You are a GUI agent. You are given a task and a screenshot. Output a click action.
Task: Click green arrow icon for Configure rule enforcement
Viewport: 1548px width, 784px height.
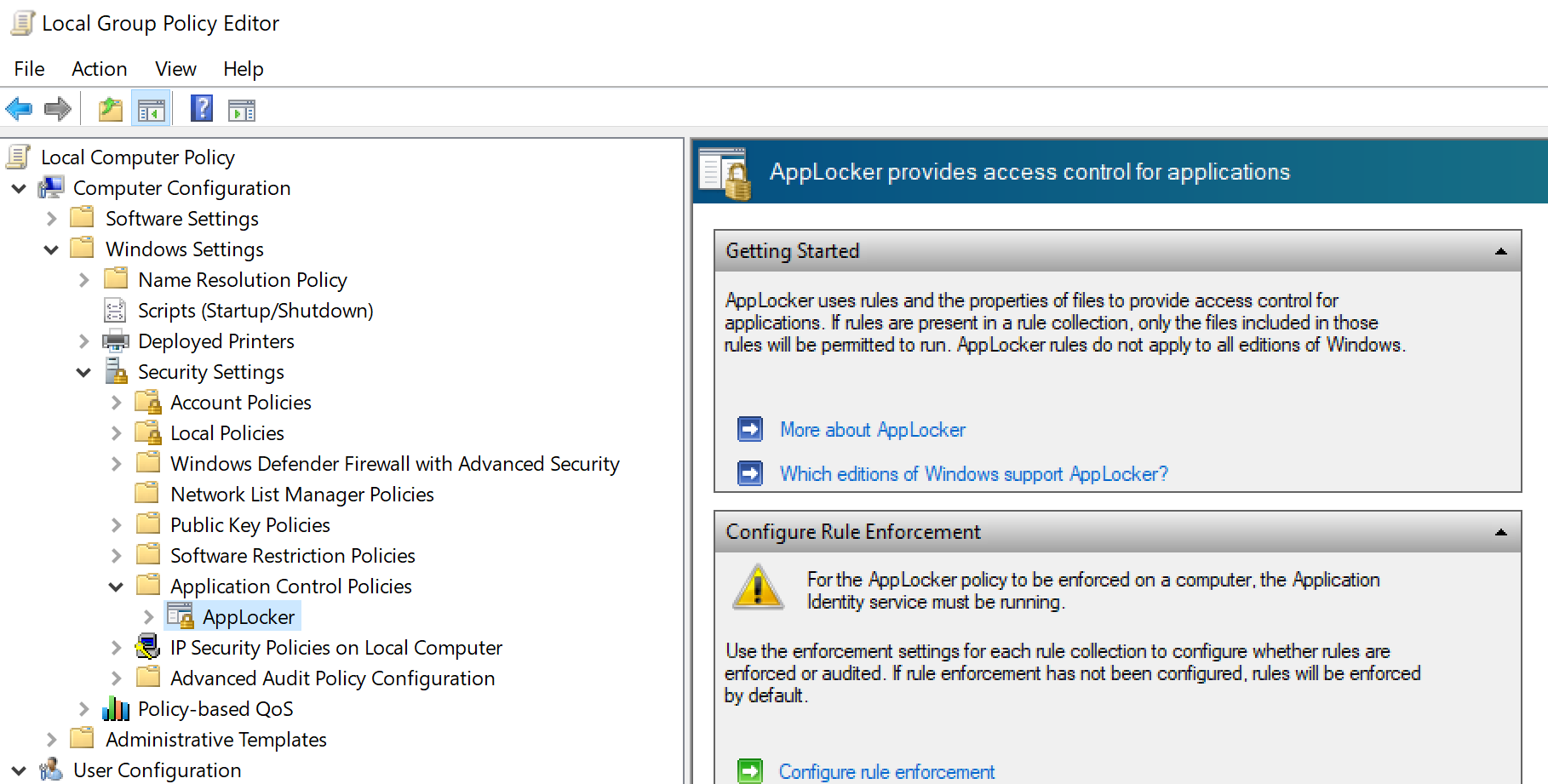pos(750,771)
